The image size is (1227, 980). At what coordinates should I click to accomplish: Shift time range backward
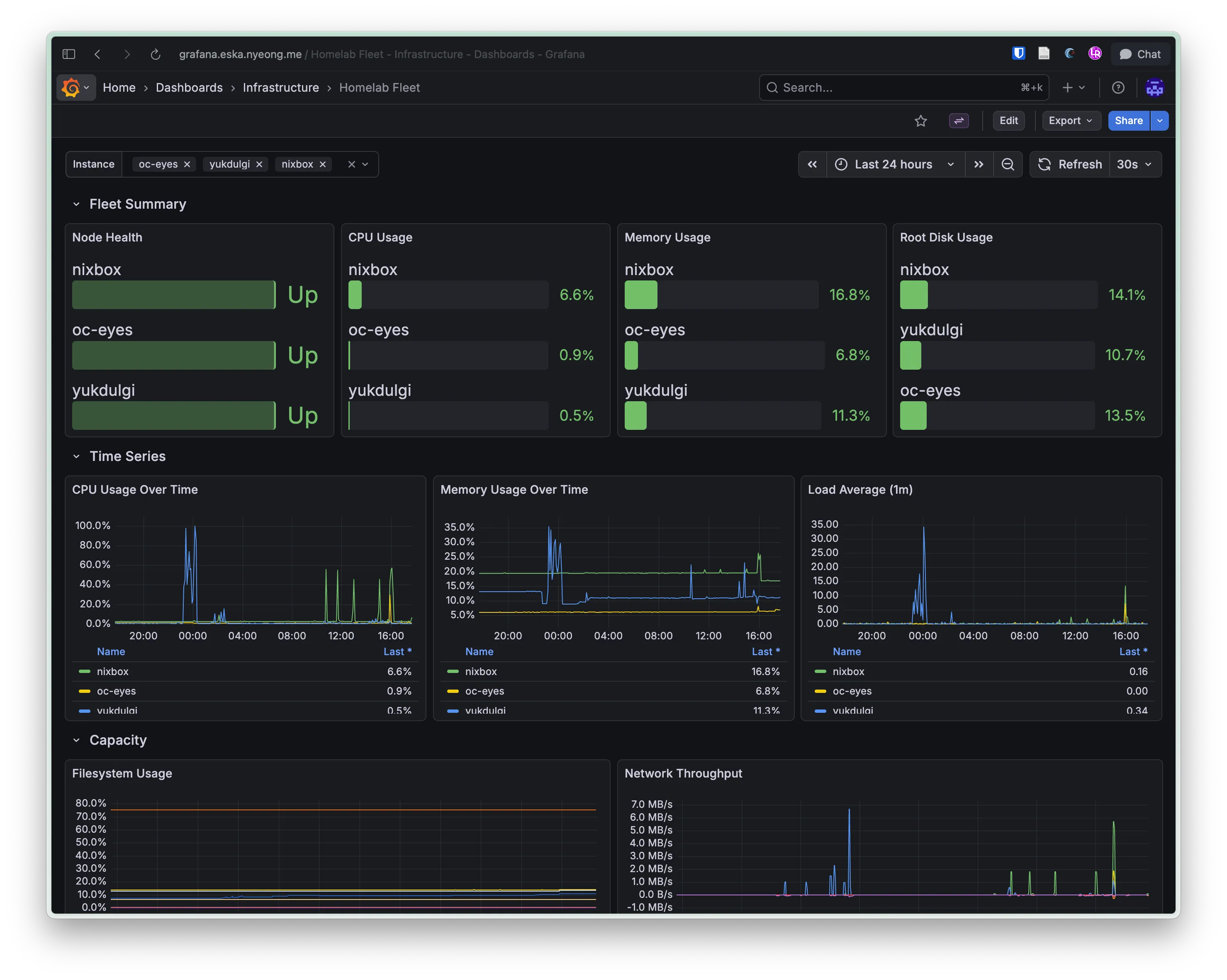coord(812,164)
